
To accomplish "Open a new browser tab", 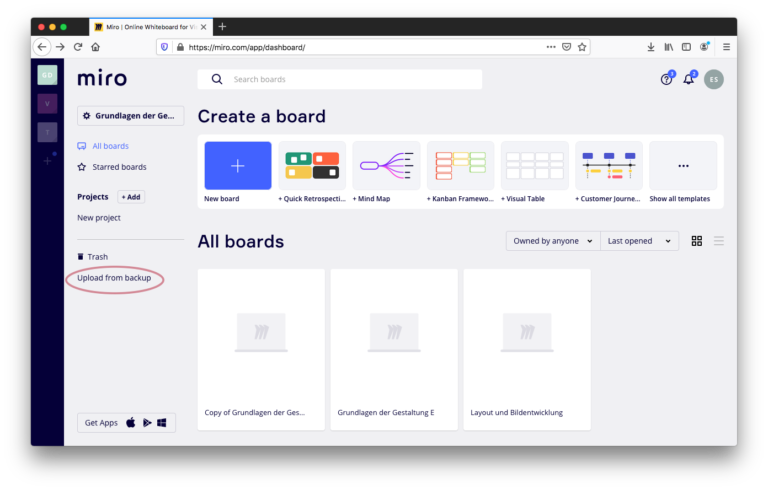I will click(x=222, y=26).
